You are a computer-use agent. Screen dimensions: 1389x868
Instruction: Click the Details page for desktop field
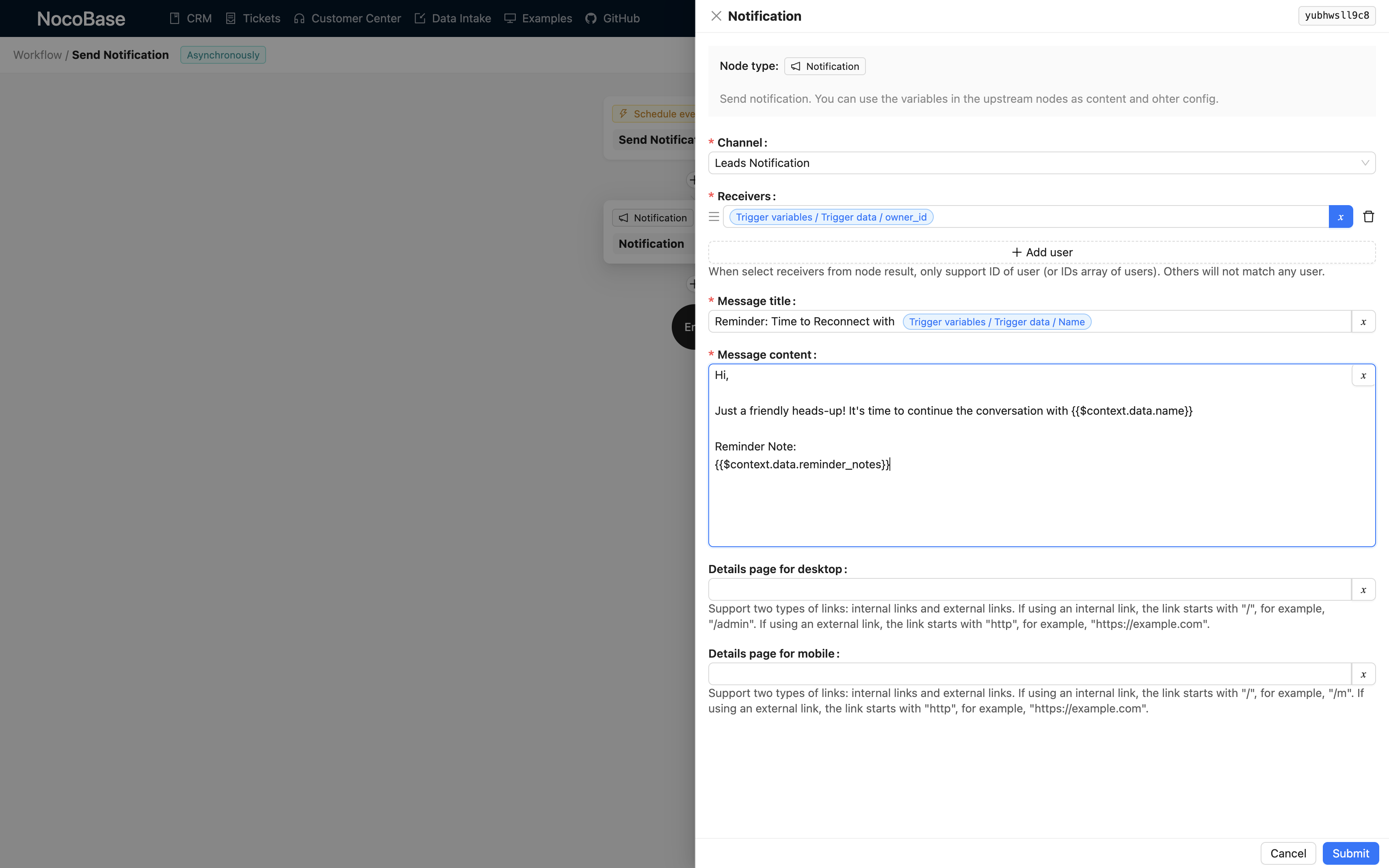1029,590
